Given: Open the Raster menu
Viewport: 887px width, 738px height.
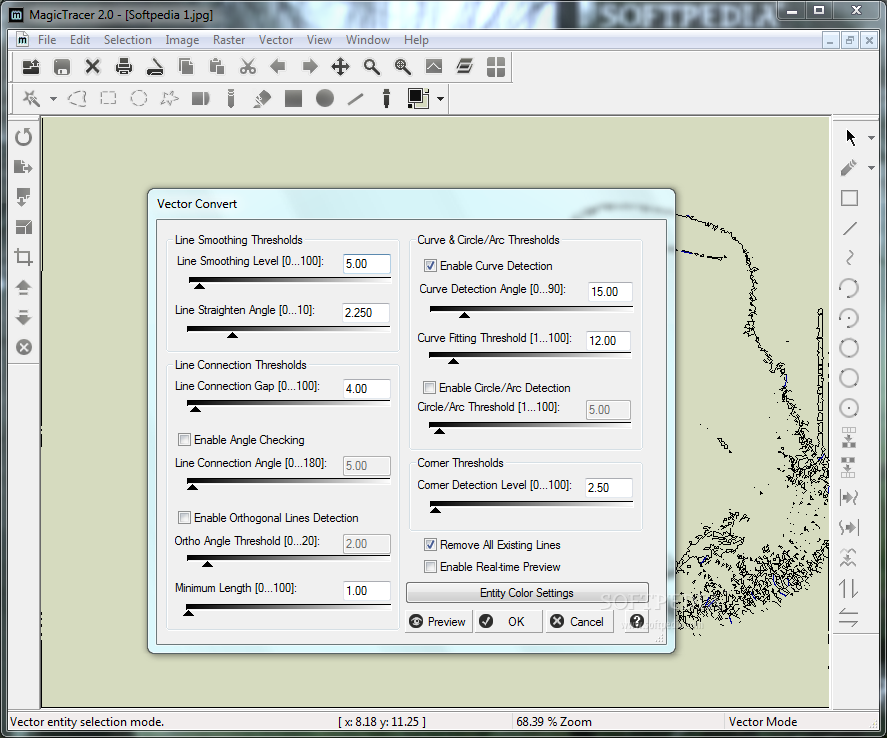Looking at the screenshot, I should 229,40.
